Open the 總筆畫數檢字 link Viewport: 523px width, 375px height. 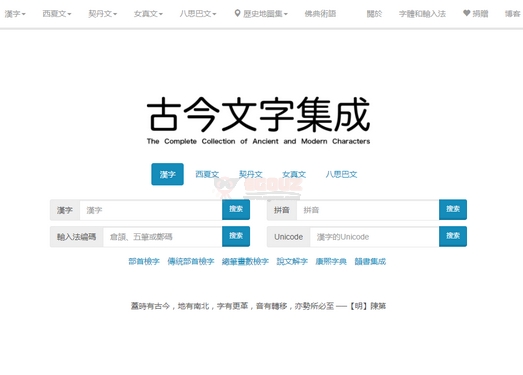[x=245, y=261]
